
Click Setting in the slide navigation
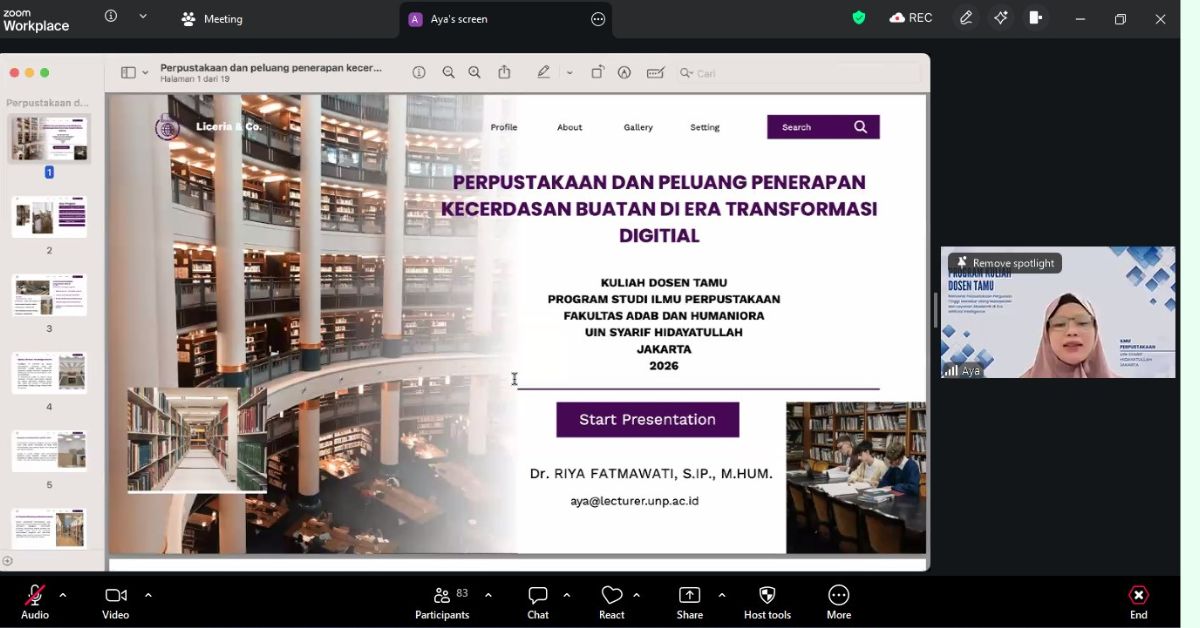(705, 127)
